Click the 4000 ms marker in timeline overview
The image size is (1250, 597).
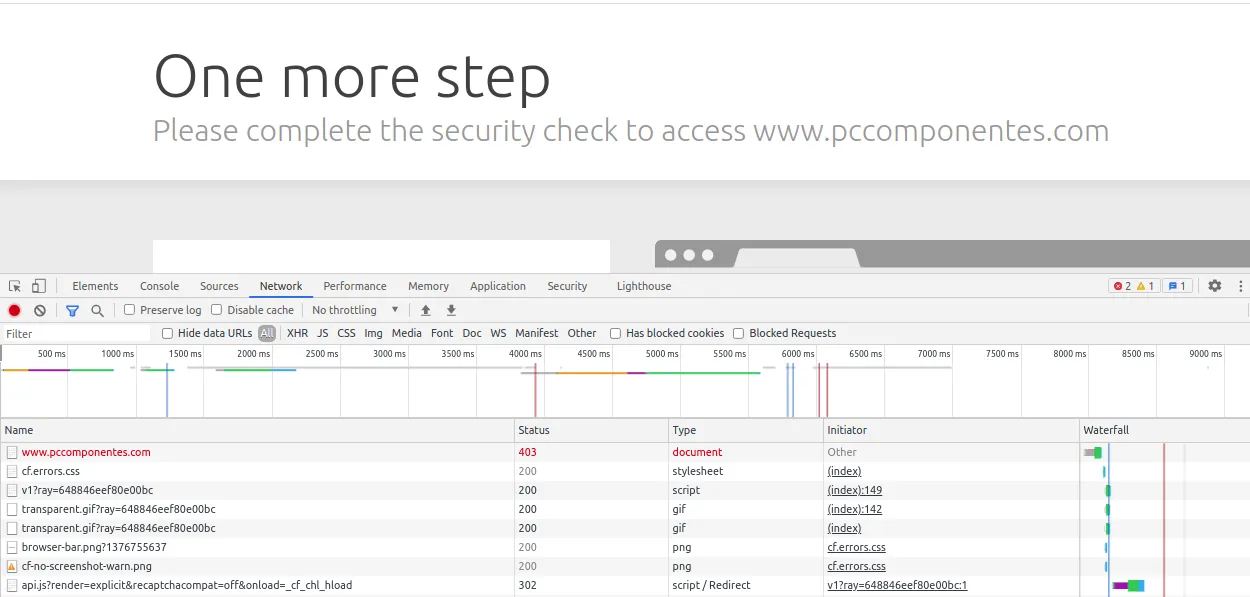point(525,354)
